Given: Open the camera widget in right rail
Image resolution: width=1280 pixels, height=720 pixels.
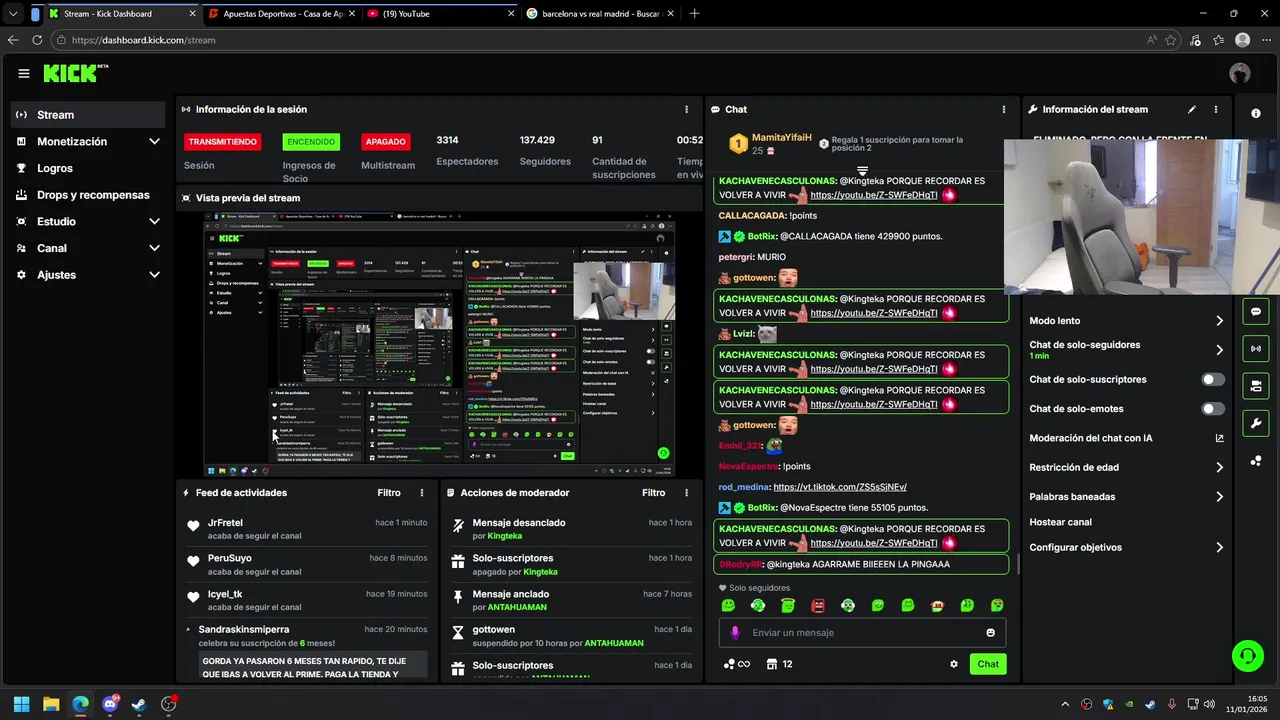Looking at the screenshot, I should click(1256, 385).
